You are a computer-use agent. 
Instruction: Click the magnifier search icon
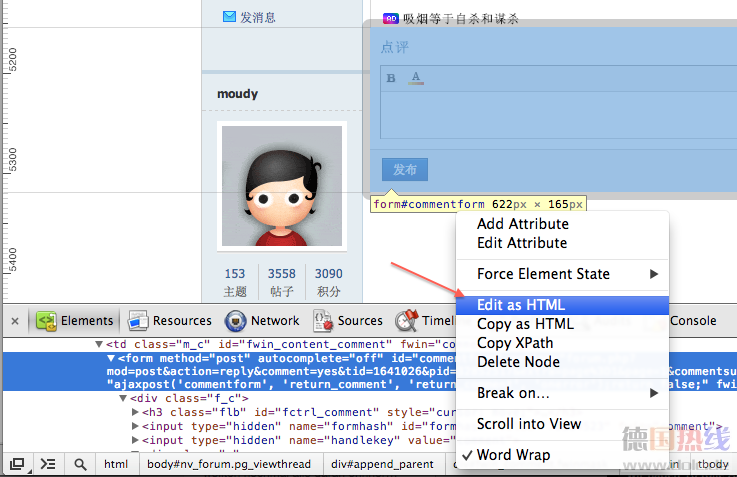pos(79,464)
